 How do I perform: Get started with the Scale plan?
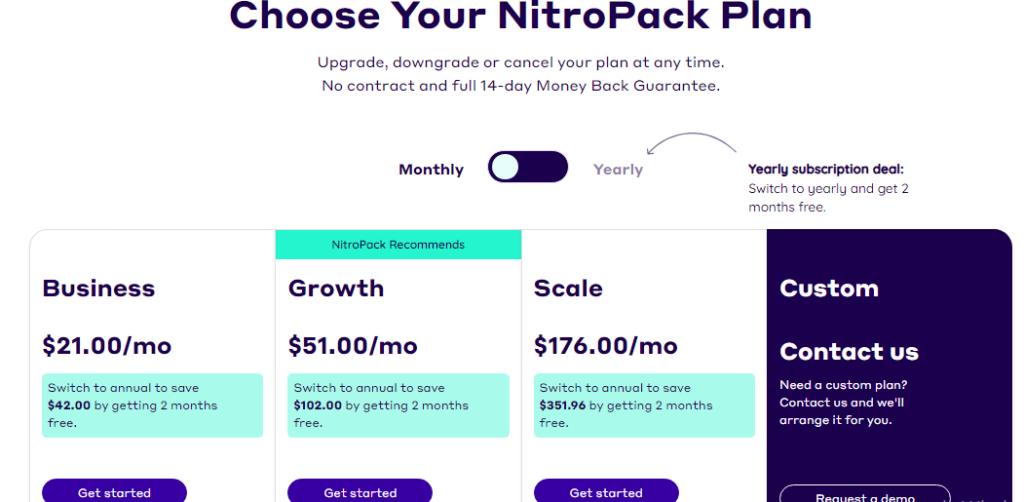click(606, 491)
